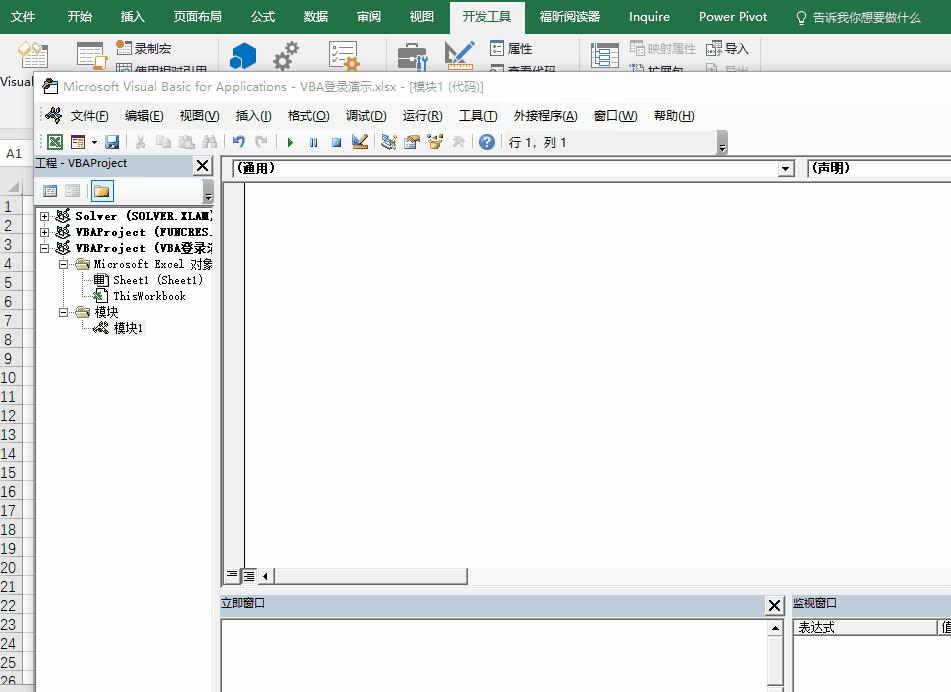Click 录制宏 button in Excel ribbon
This screenshot has width=951, height=692.
pyautogui.click(x=144, y=48)
